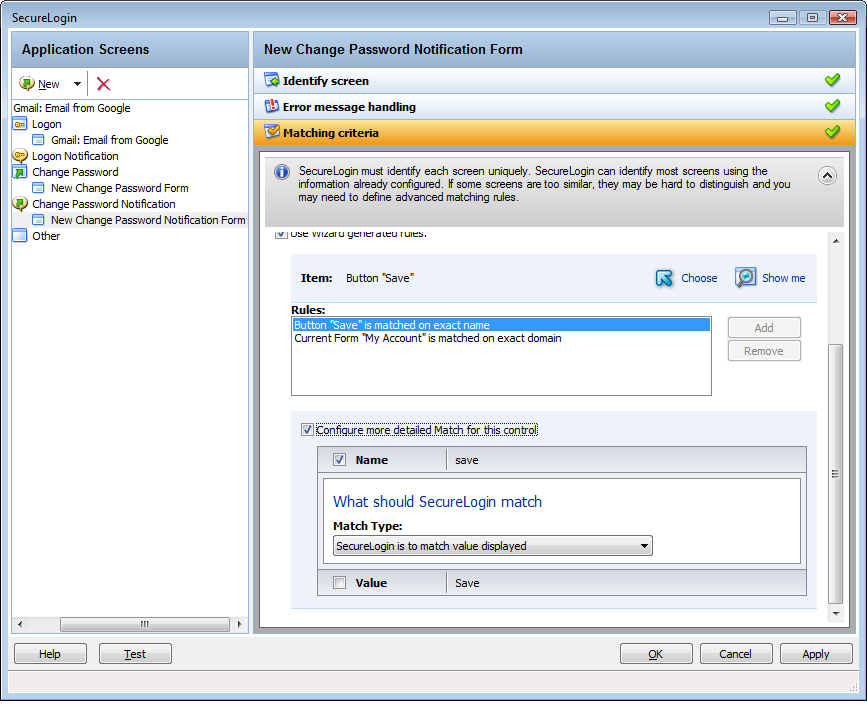This screenshot has width=867, height=719.
Task: Click the Matching criteria section icon
Action: click(x=271, y=132)
